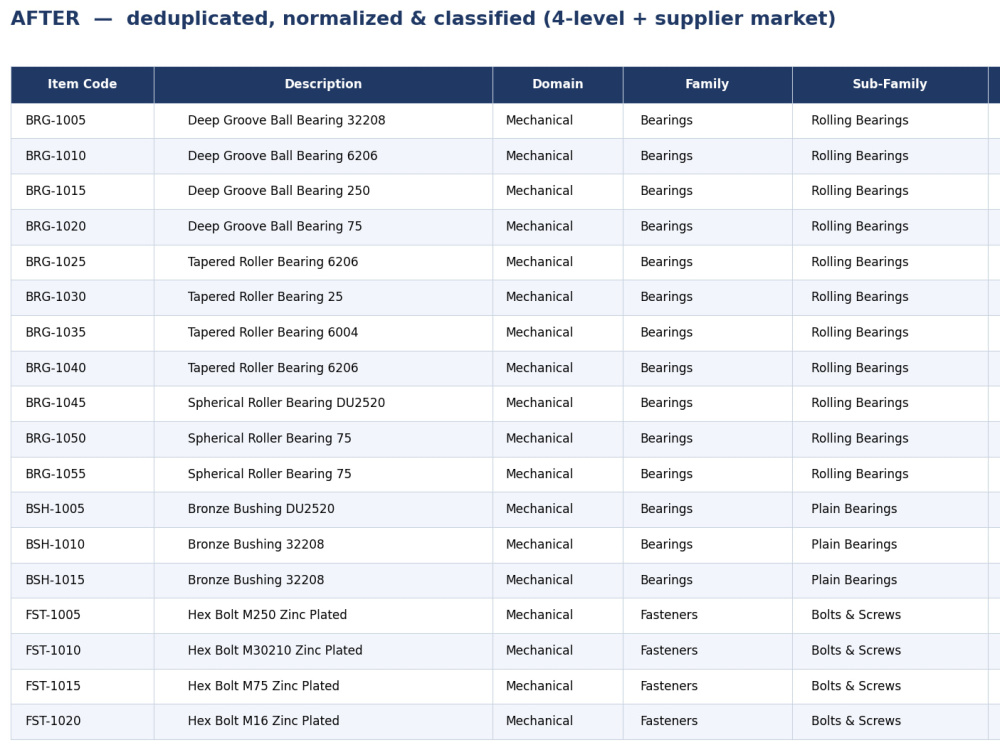Select item code BRG-1055

point(55,474)
